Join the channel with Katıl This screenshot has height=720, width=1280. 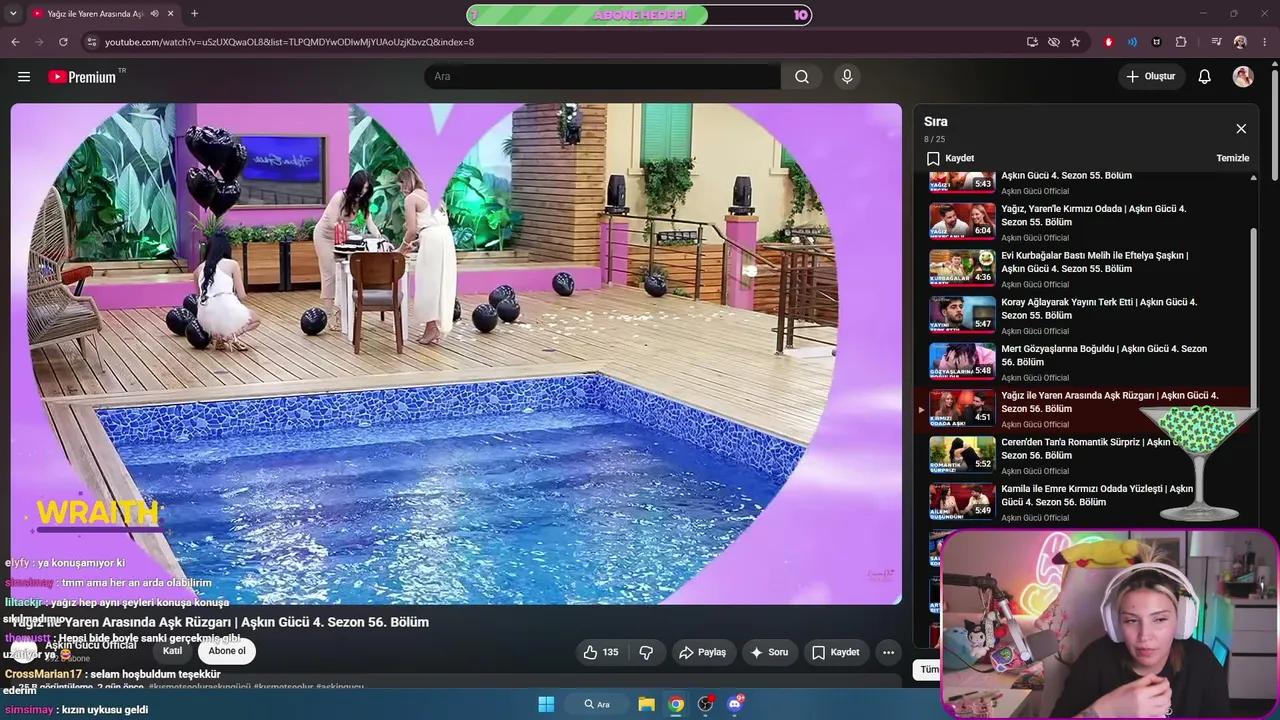click(x=172, y=651)
